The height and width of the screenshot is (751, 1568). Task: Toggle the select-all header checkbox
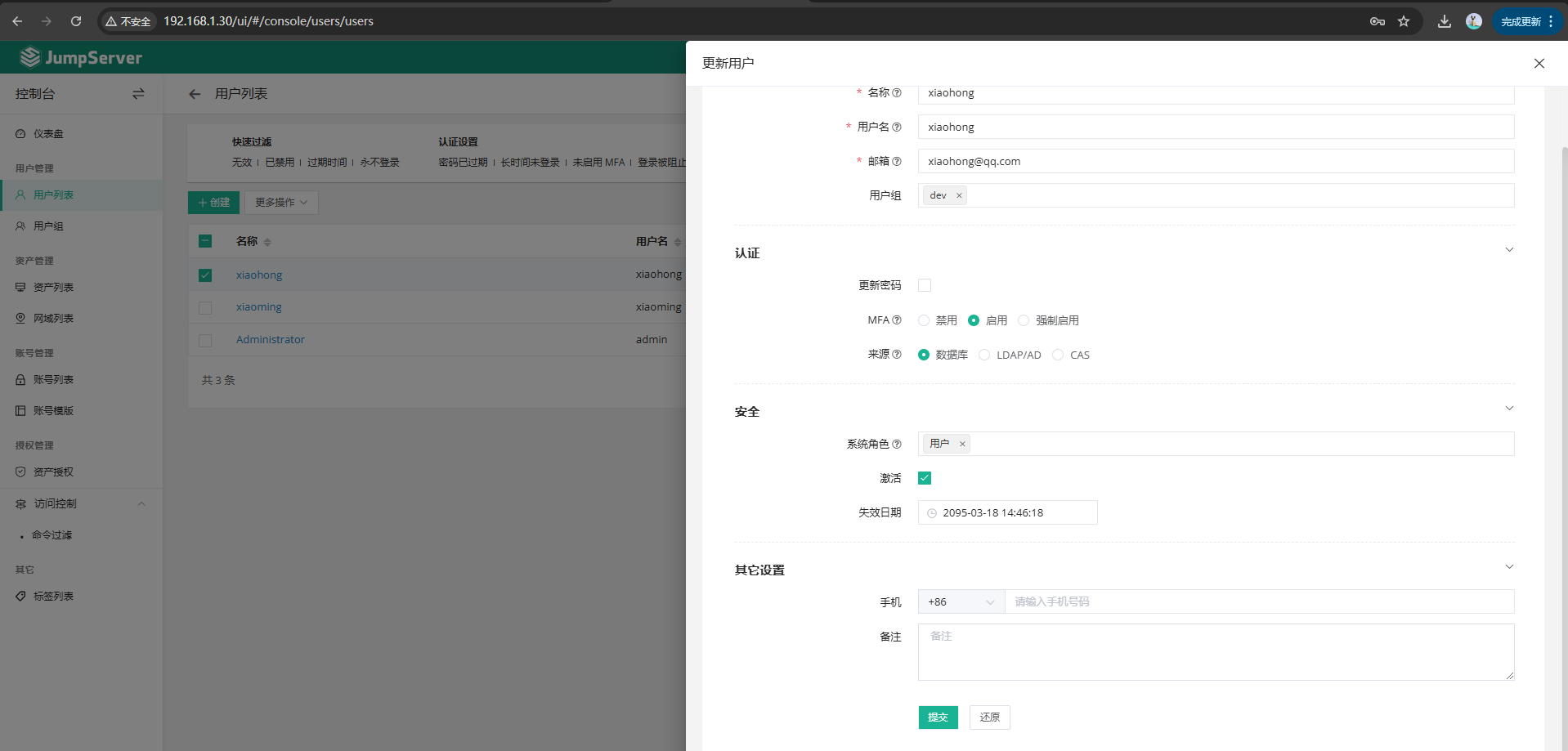(205, 241)
